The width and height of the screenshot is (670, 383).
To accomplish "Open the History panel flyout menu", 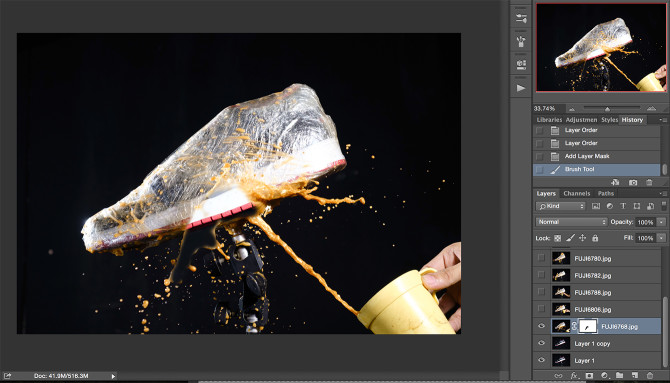I will tap(662, 120).
